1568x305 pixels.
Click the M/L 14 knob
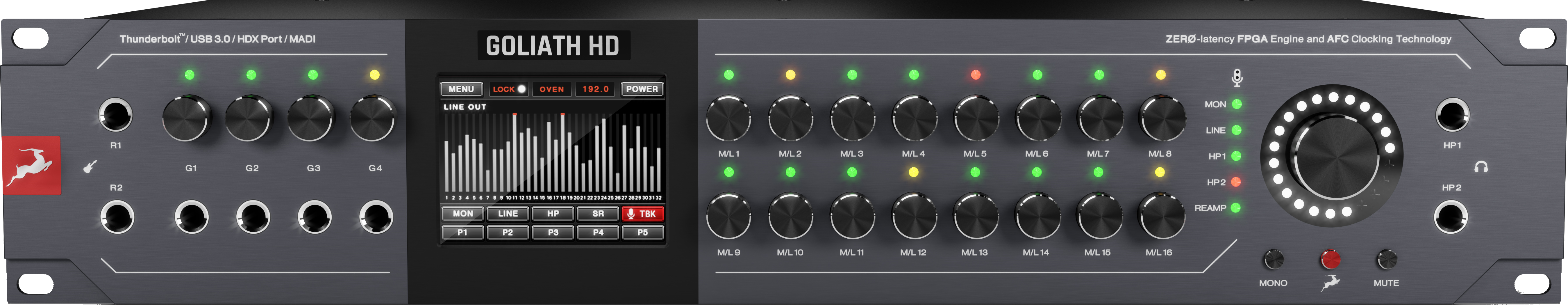pos(1038,216)
